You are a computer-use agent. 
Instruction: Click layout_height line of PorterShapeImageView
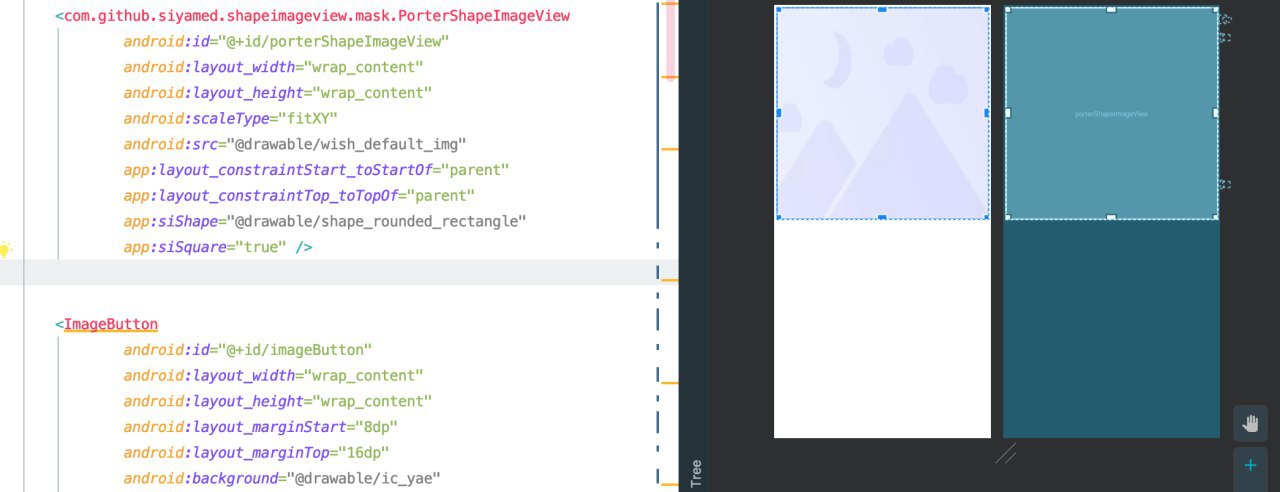coord(277,93)
